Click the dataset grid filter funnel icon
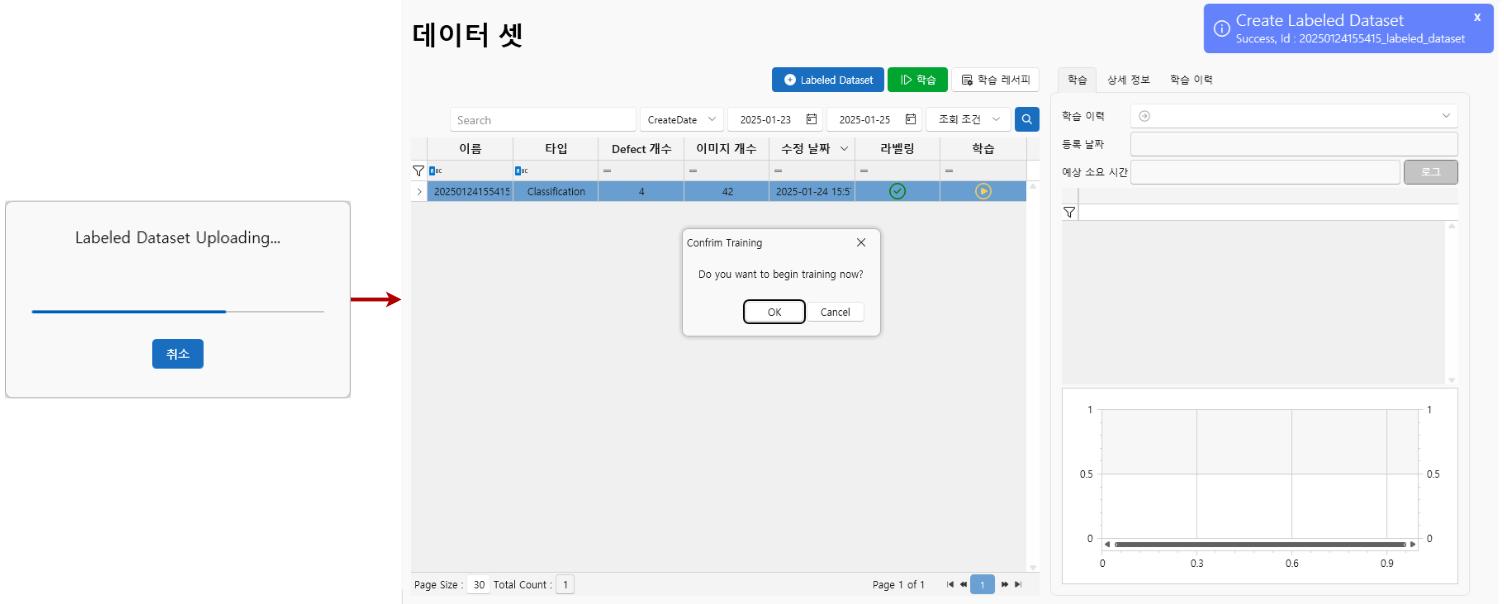1504x604 pixels. click(x=419, y=171)
